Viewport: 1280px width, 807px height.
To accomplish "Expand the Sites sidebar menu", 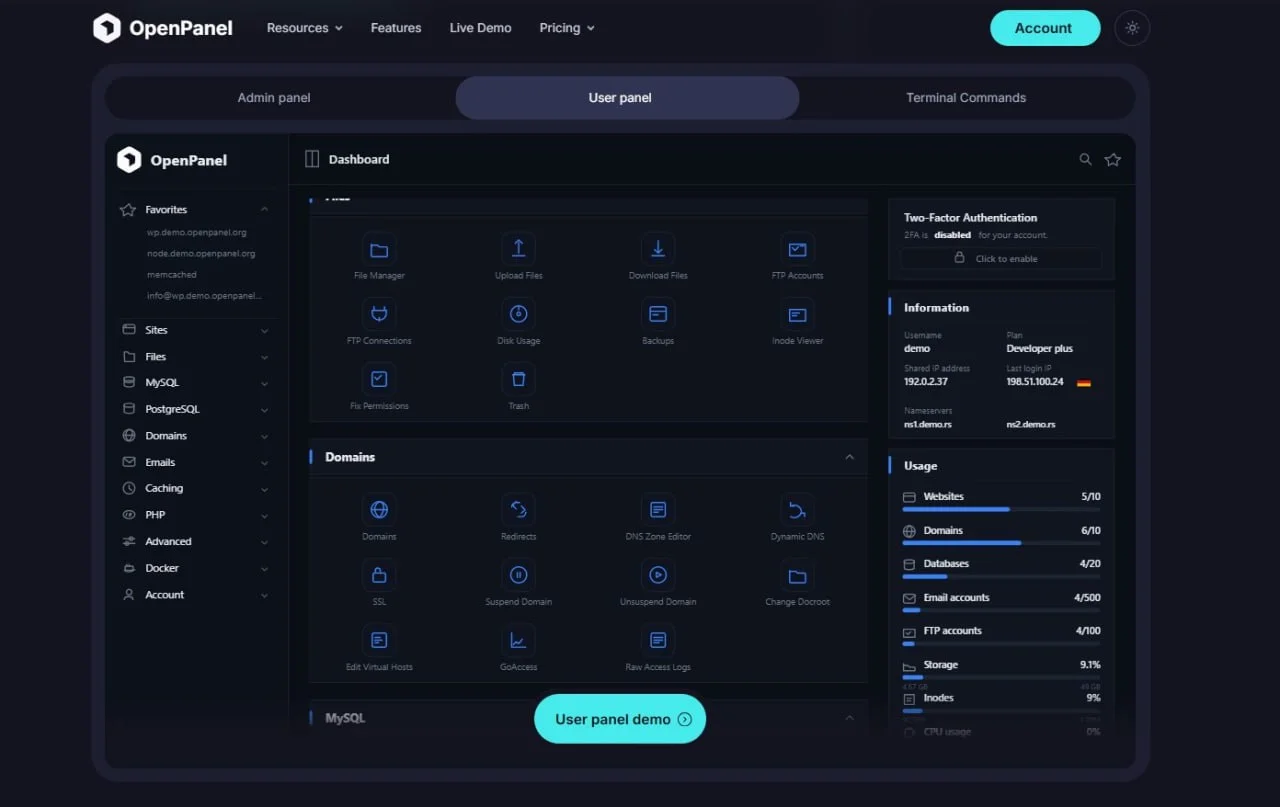I will (196, 330).
